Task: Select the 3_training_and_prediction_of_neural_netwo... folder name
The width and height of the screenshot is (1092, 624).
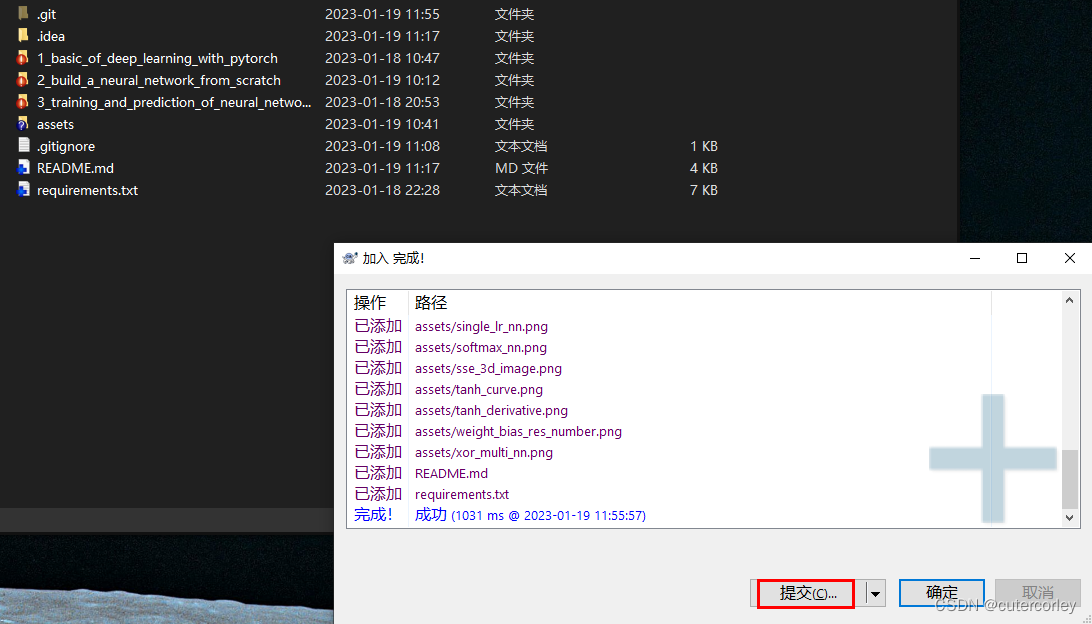Action: click(174, 102)
